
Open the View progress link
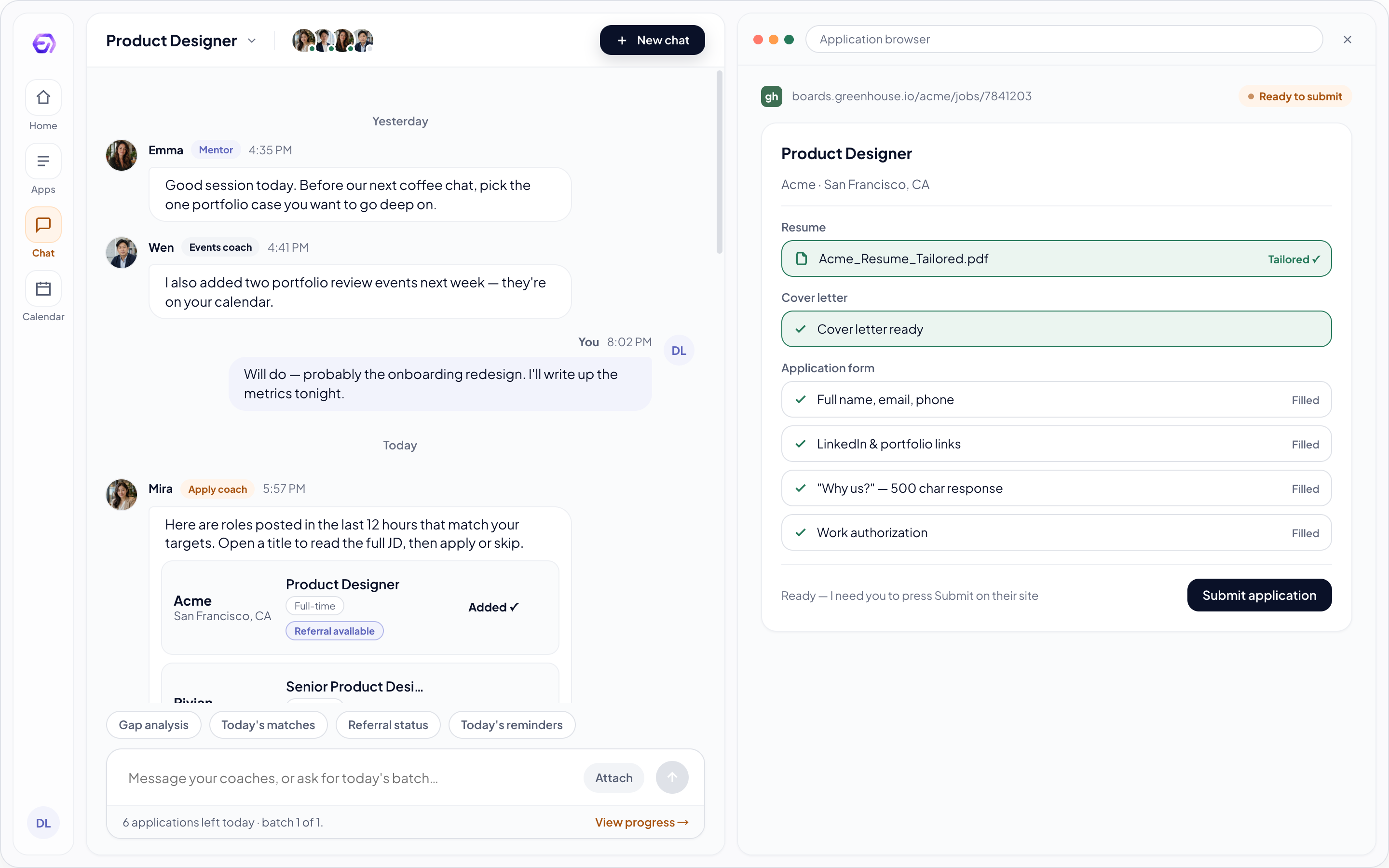click(642, 823)
